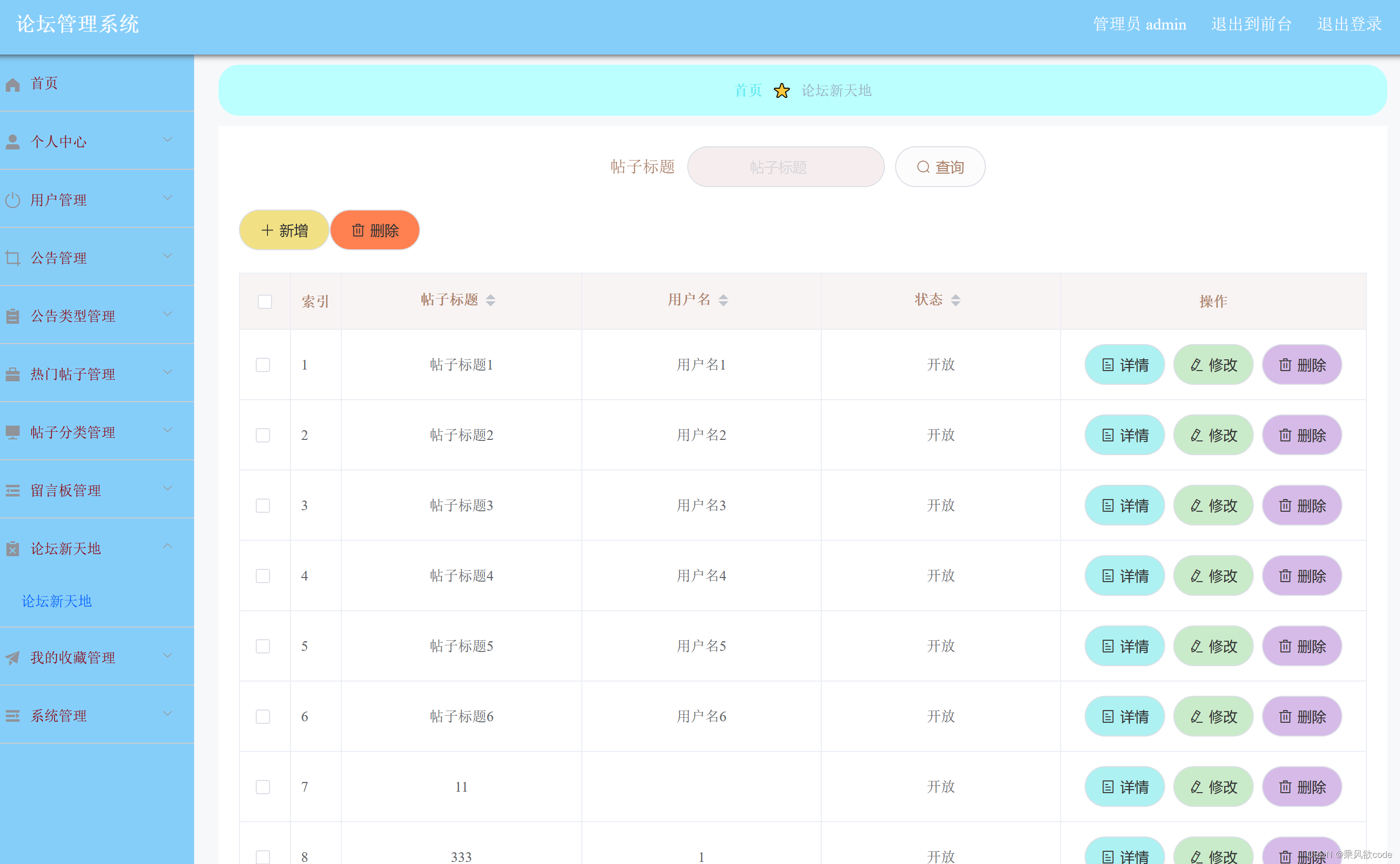The width and height of the screenshot is (1400, 864).
Task: Select the checkbox for row 5
Action: coord(263,646)
